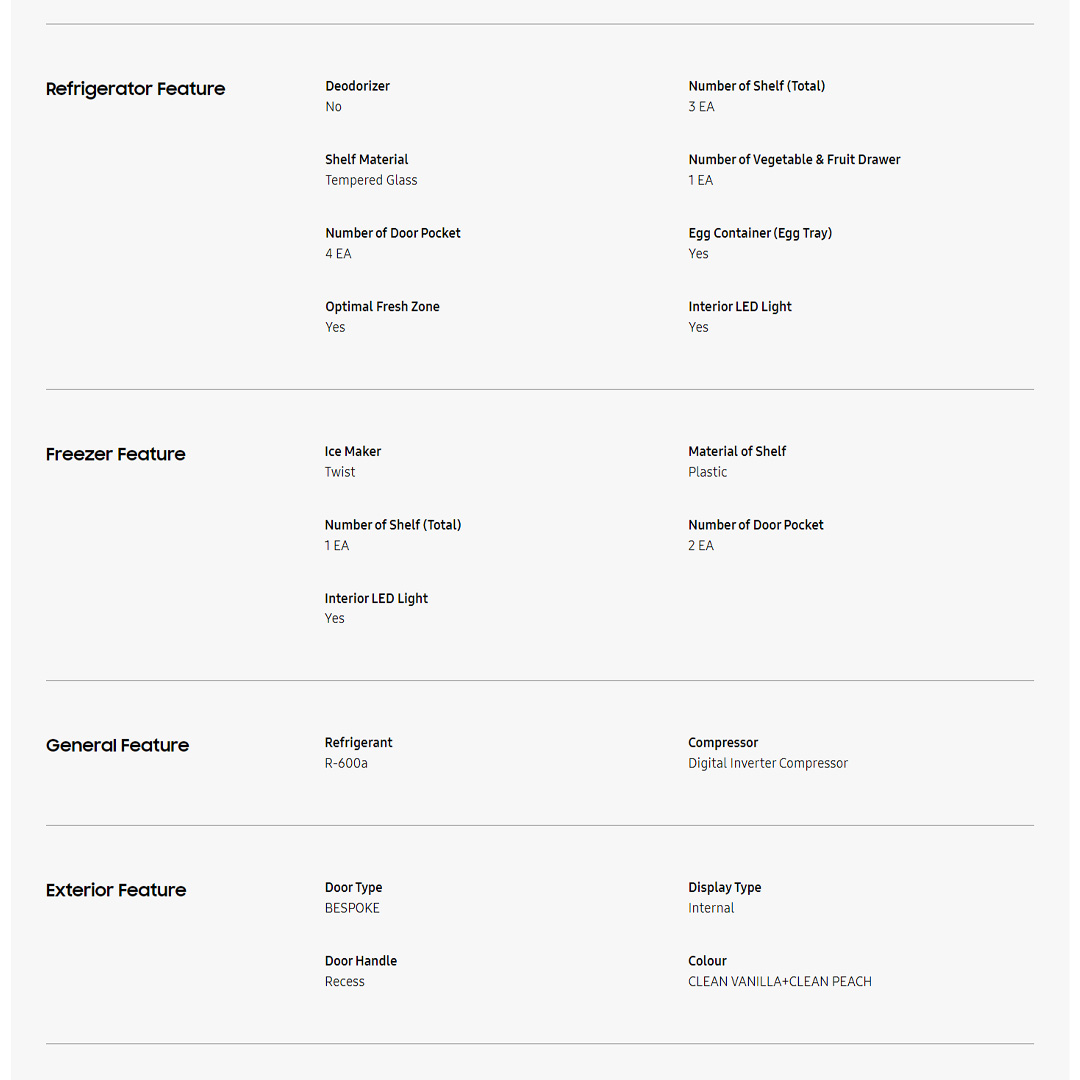Click the Tempered Glass value text
The height and width of the screenshot is (1080, 1080).
coord(371,180)
